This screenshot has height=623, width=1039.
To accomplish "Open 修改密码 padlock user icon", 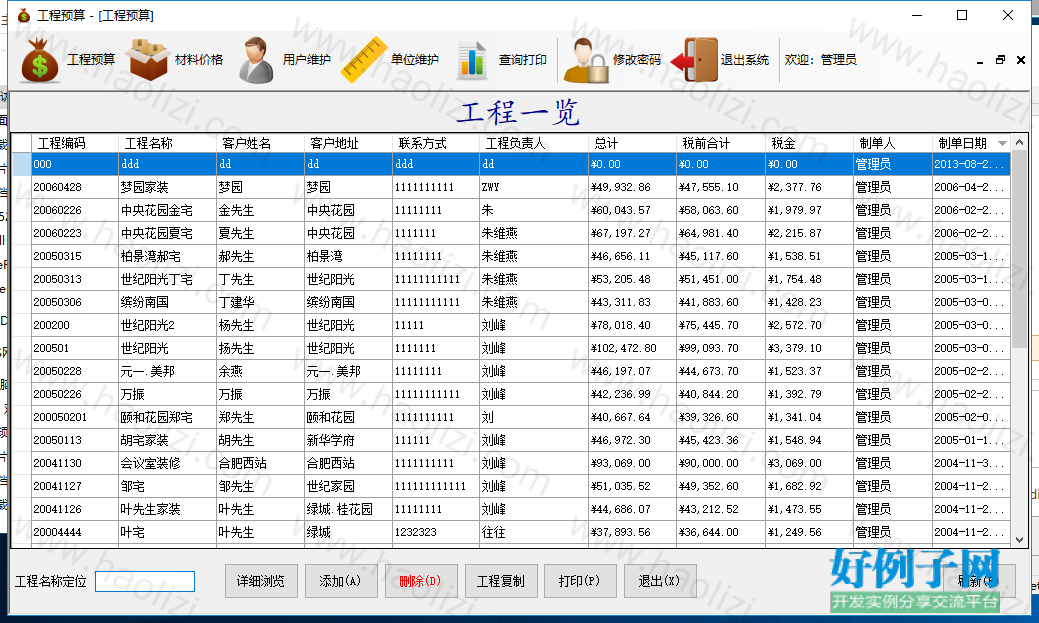I will (586, 60).
